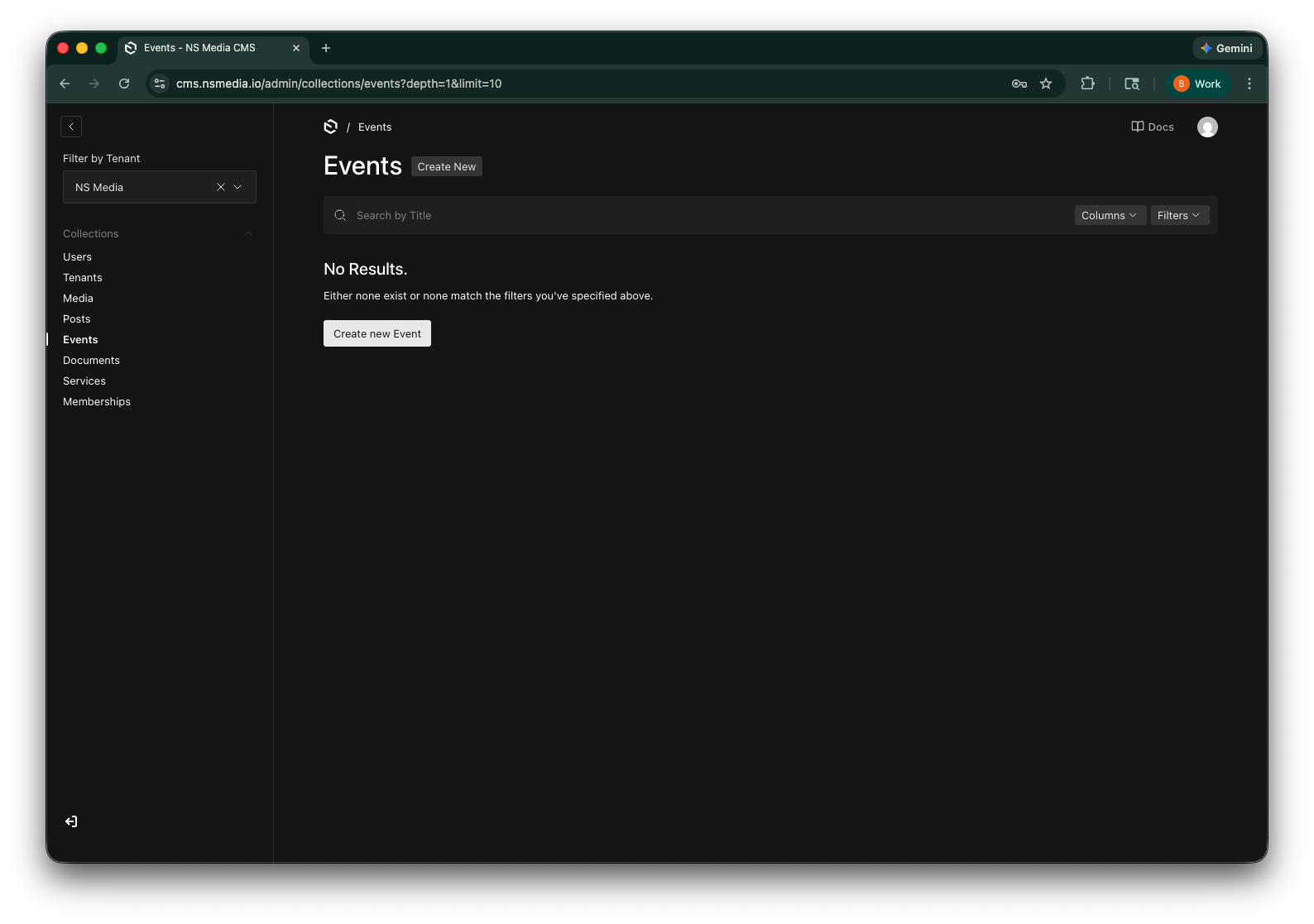Screen dimensions: 1314x924
Task: Click the tab search icon in toolbar
Action: click(x=1132, y=84)
